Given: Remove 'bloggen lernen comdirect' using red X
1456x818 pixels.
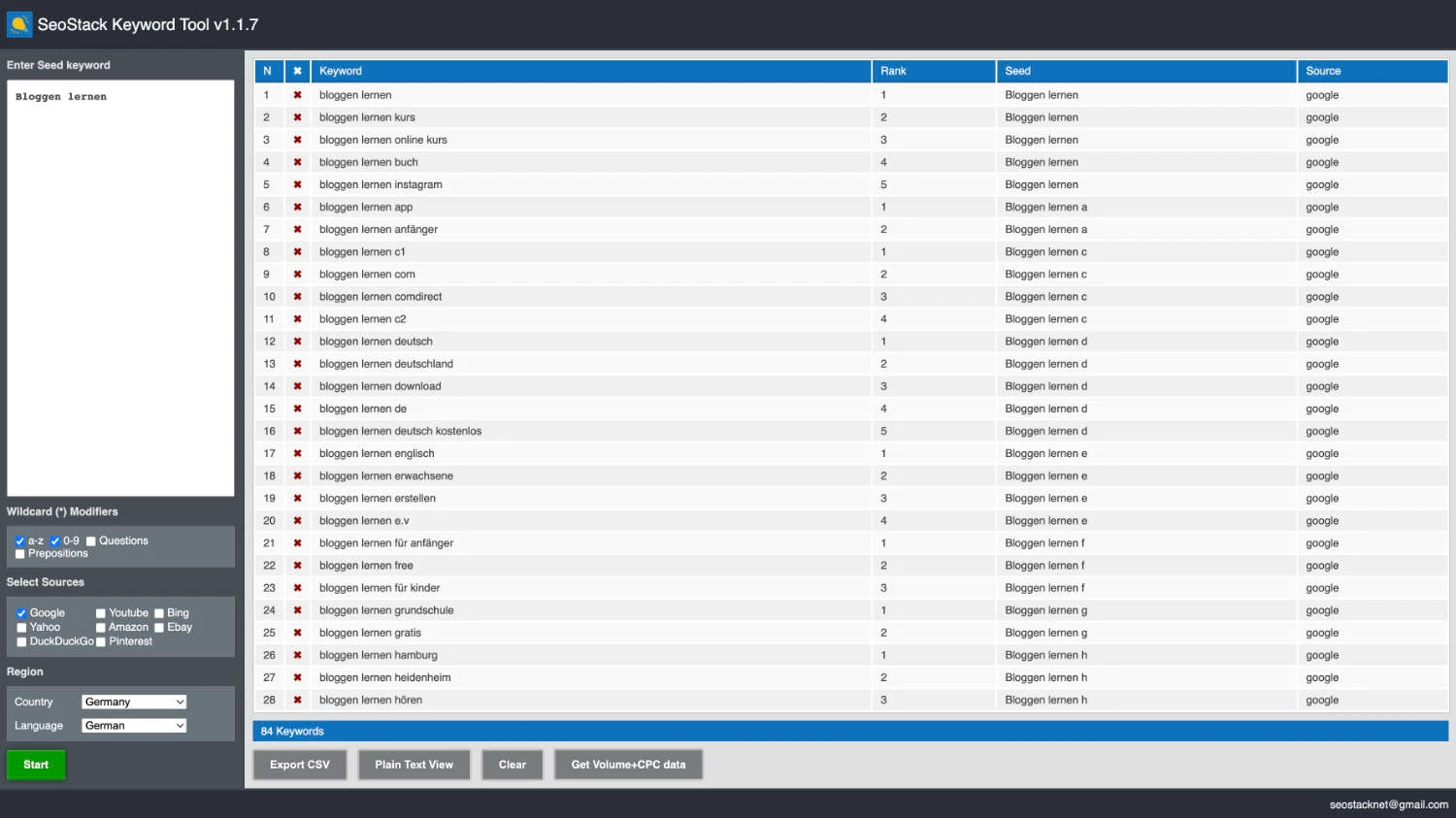Looking at the screenshot, I should coord(297,297).
